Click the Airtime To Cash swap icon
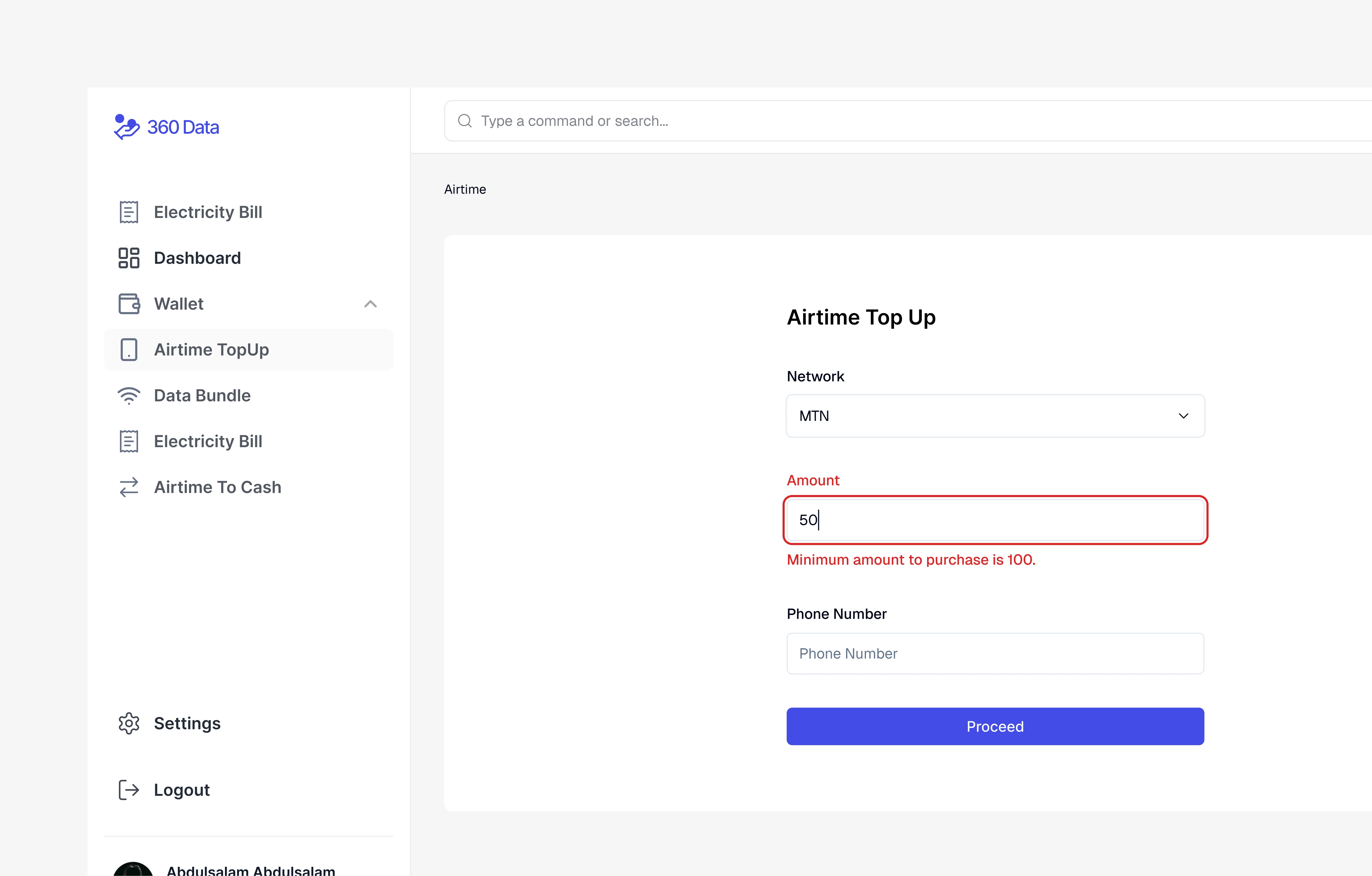1372x876 pixels. point(129,487)
